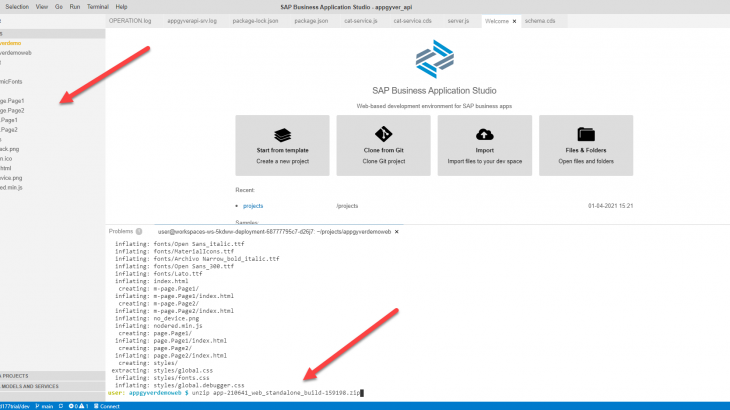
Task: Click terminal line inflating: no_device.png
Action: point(157,318)
